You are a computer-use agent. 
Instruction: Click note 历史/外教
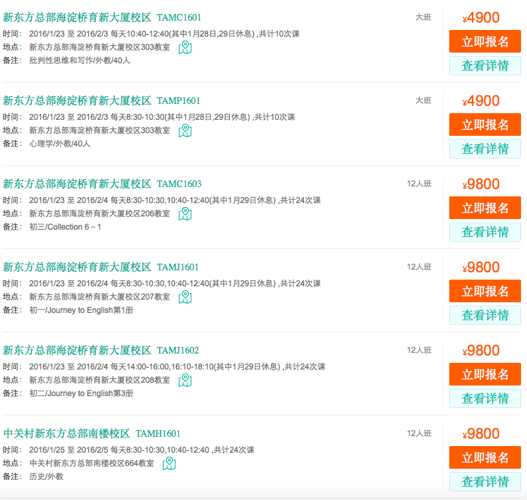click(x=46, y=476)
